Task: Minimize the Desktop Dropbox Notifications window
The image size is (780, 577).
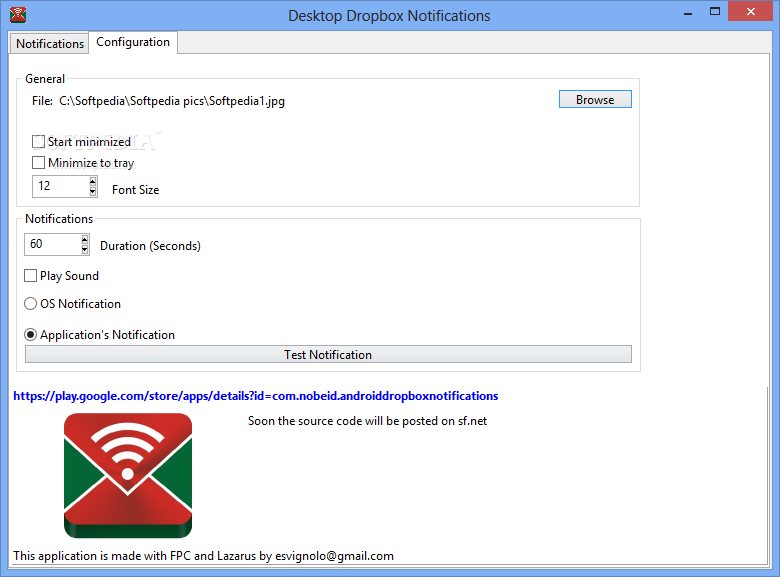Action: pos(688,12)
